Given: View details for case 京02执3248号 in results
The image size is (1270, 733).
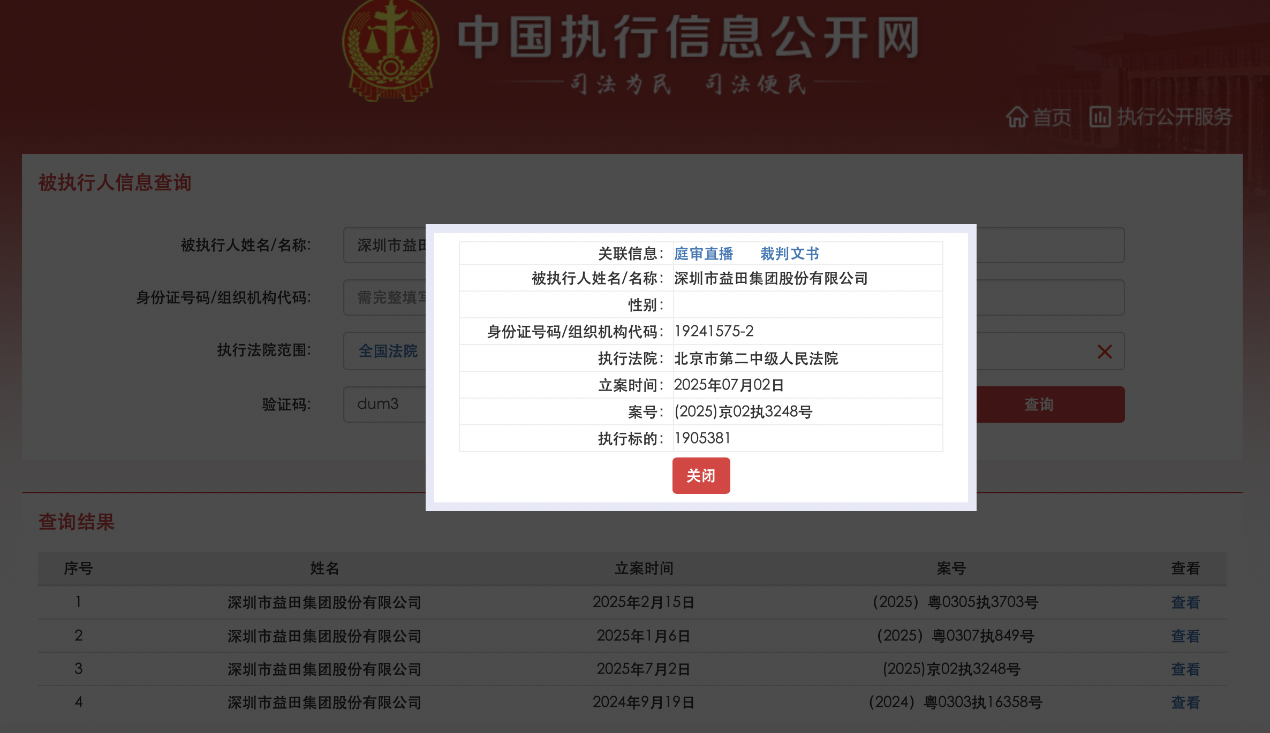Looking at the screenshot, I should click(1185, 669).
